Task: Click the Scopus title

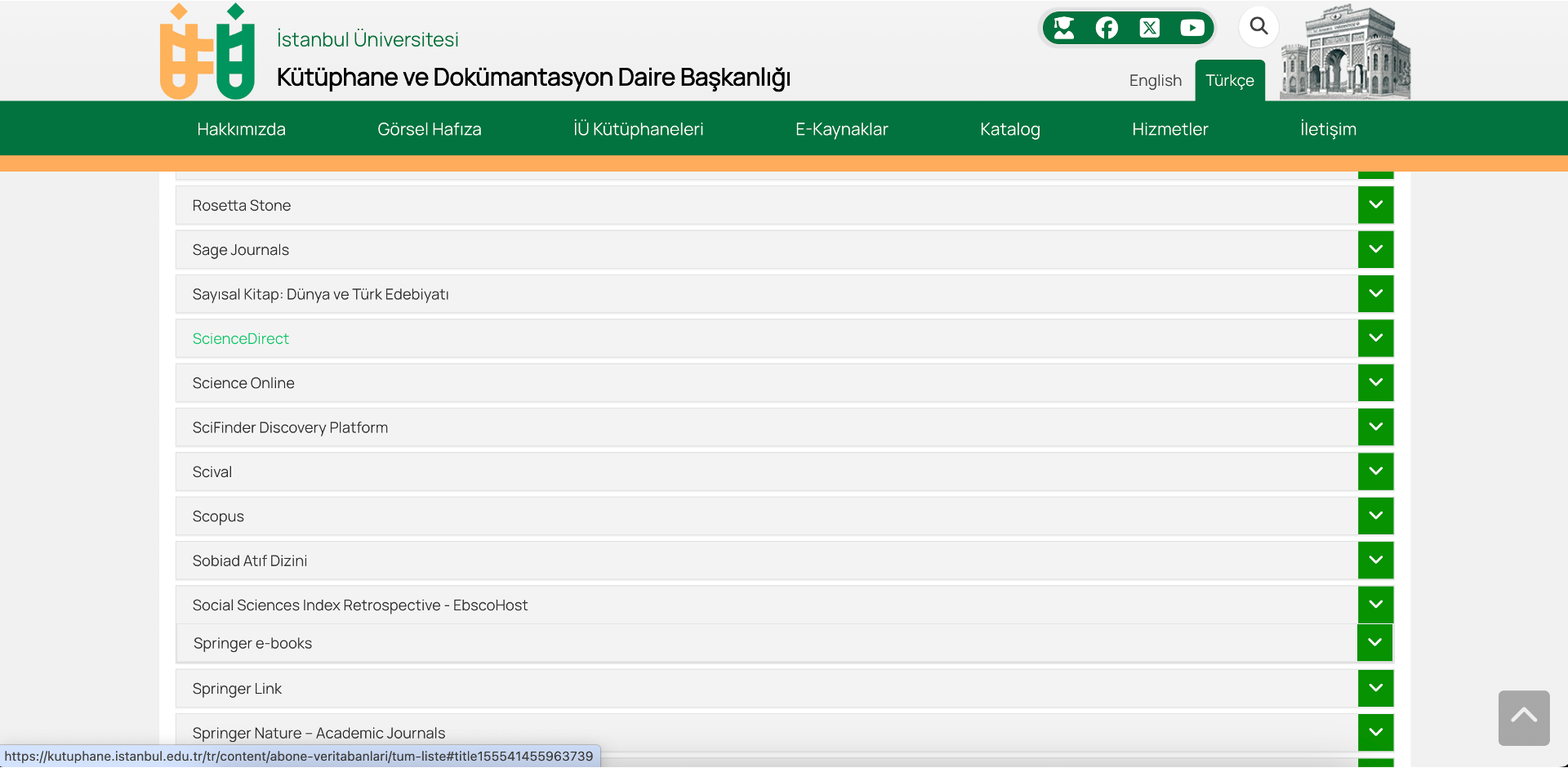Action: (218, 516)
